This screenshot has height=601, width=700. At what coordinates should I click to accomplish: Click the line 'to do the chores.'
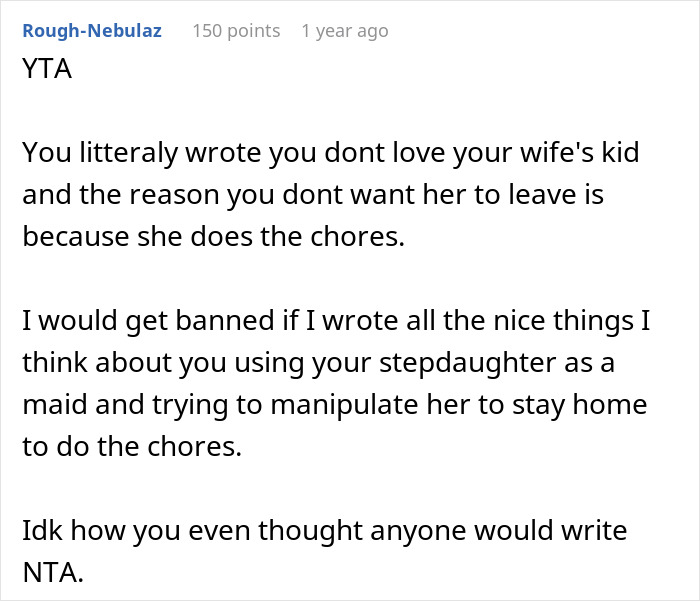132,446
